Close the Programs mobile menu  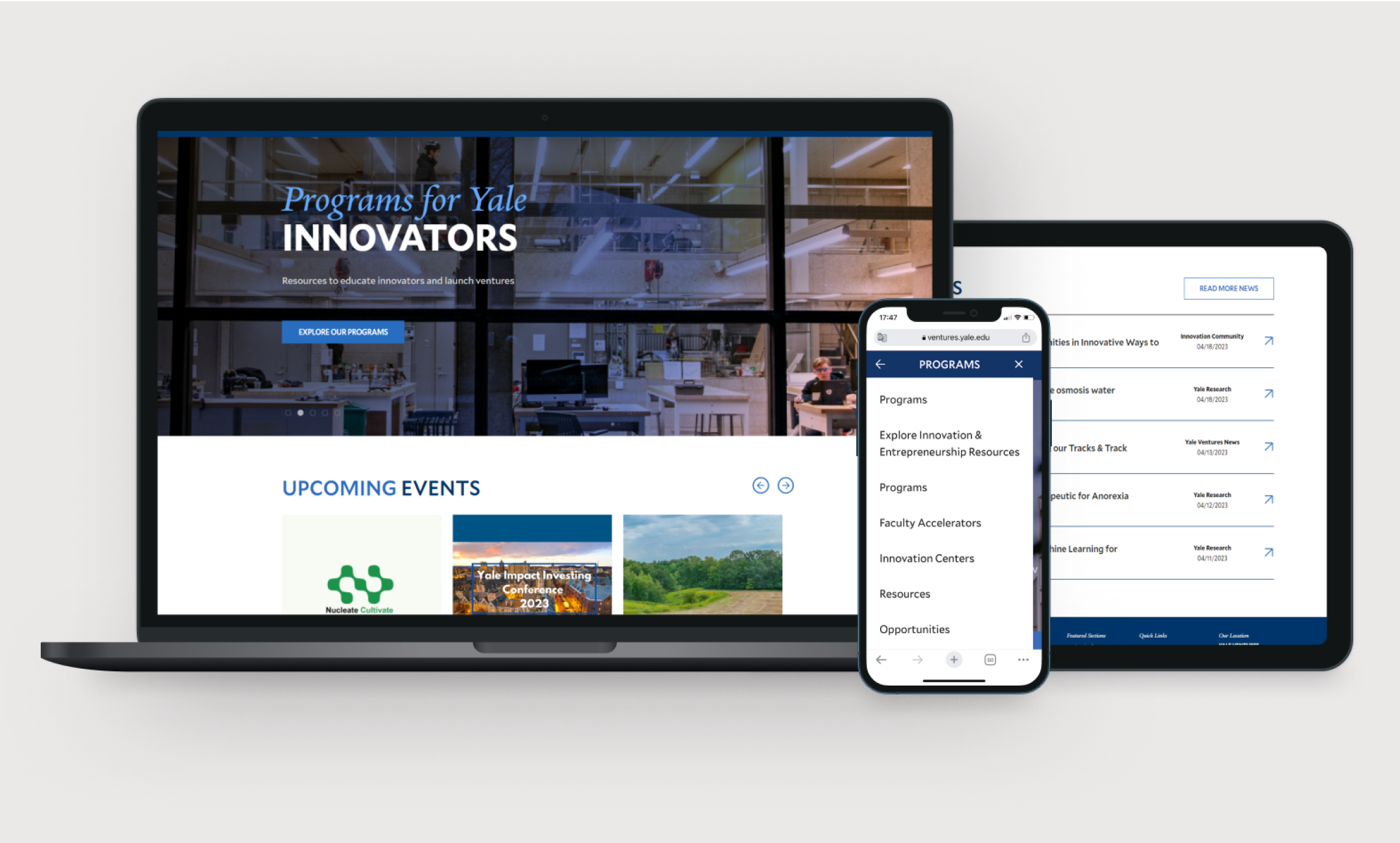pos(1018,364)
